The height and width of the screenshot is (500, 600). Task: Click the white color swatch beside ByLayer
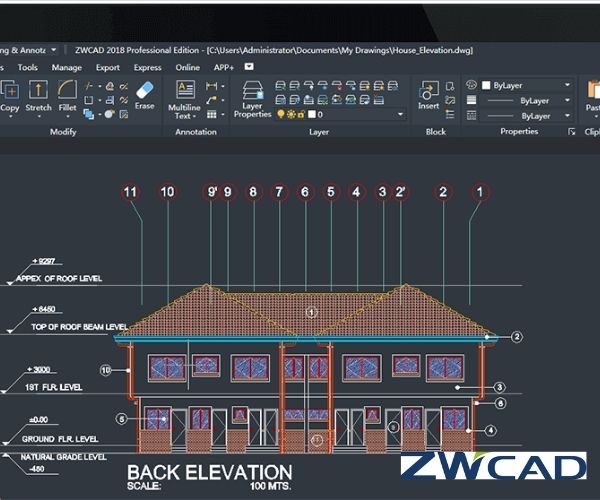pyautogui.click(x=486, y=85)
